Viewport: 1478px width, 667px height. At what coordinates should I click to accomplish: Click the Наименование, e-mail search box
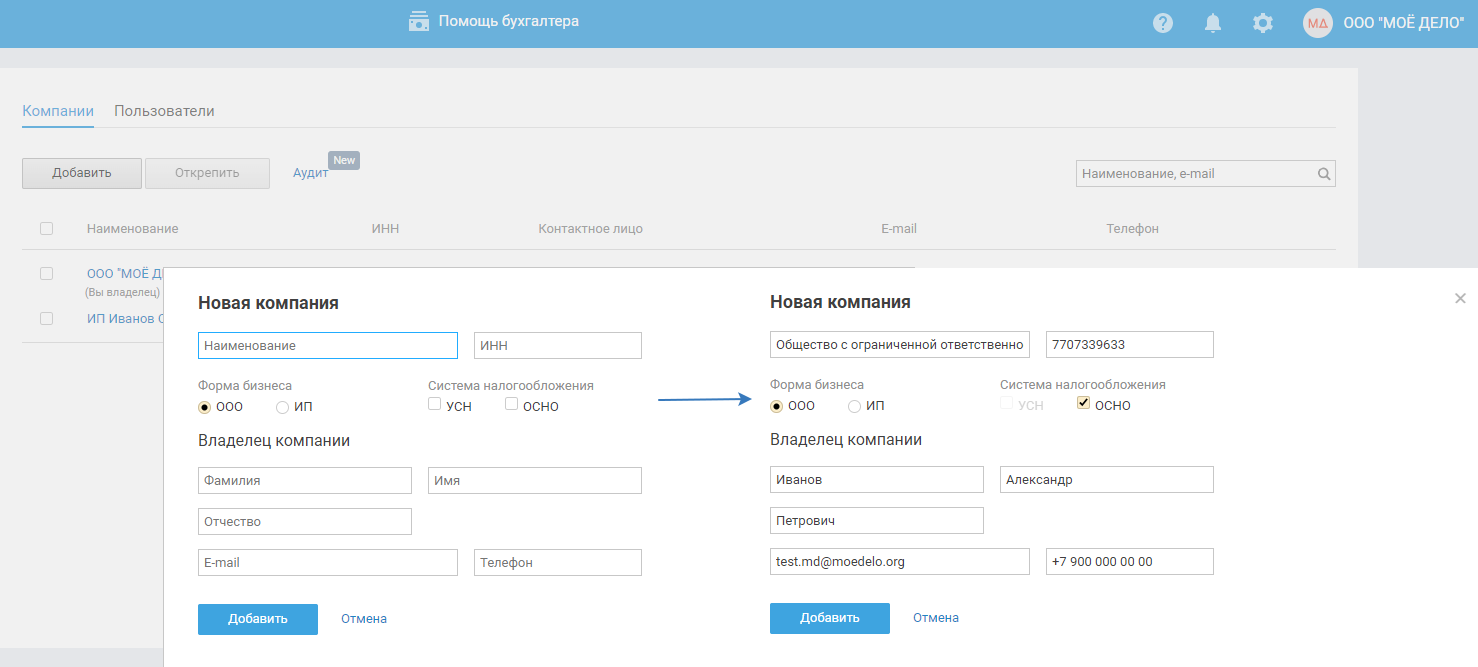[x=1195, y=174]
